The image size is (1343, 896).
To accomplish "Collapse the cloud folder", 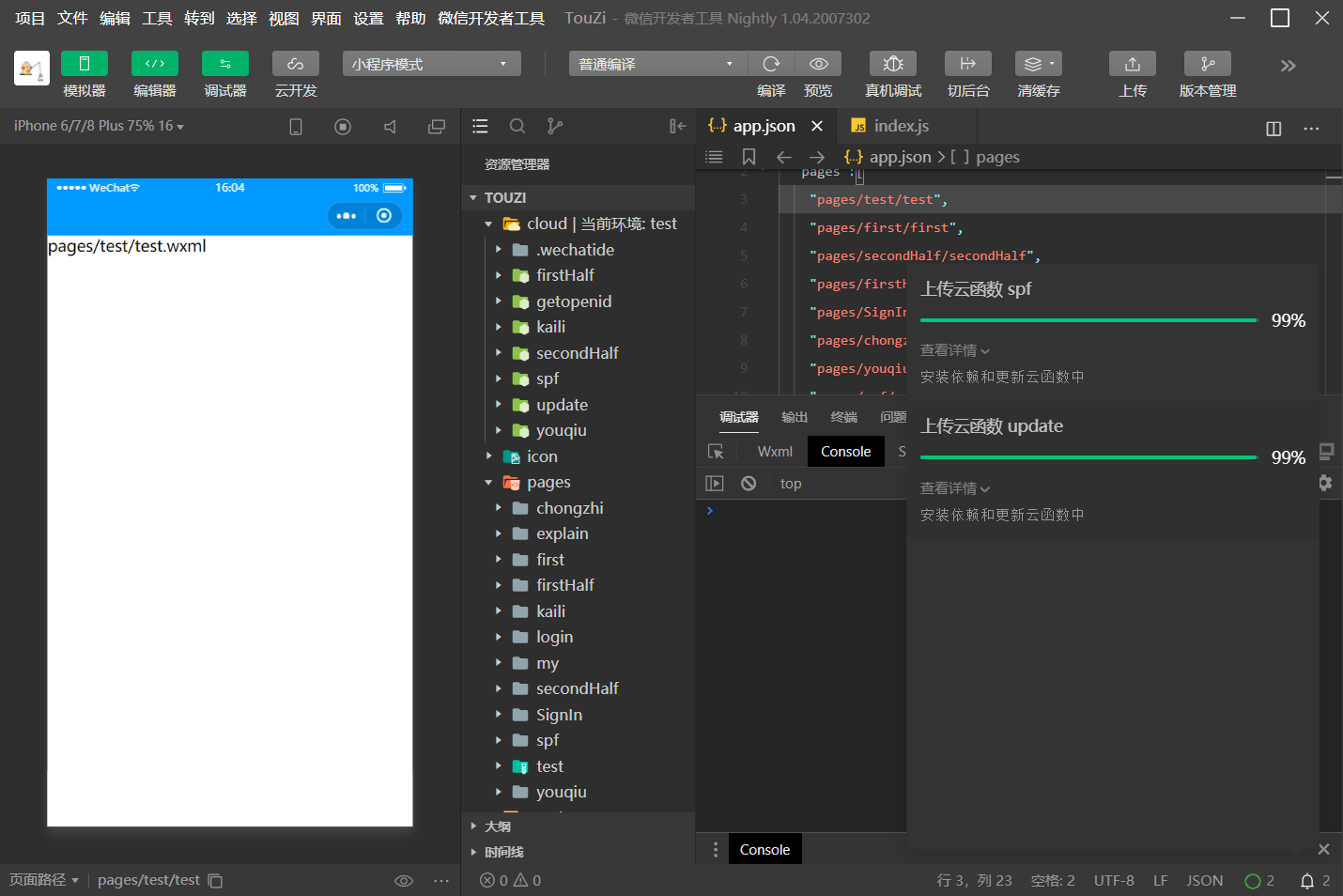I will click(x=488, y=224).
